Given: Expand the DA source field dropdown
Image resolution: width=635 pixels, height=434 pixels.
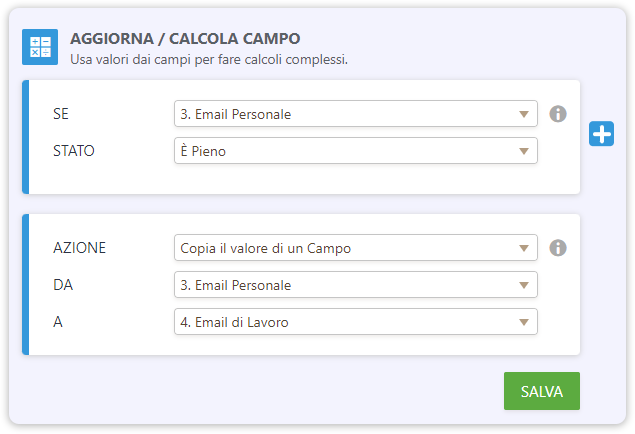Looking at the screenshot, I should 355,285.
